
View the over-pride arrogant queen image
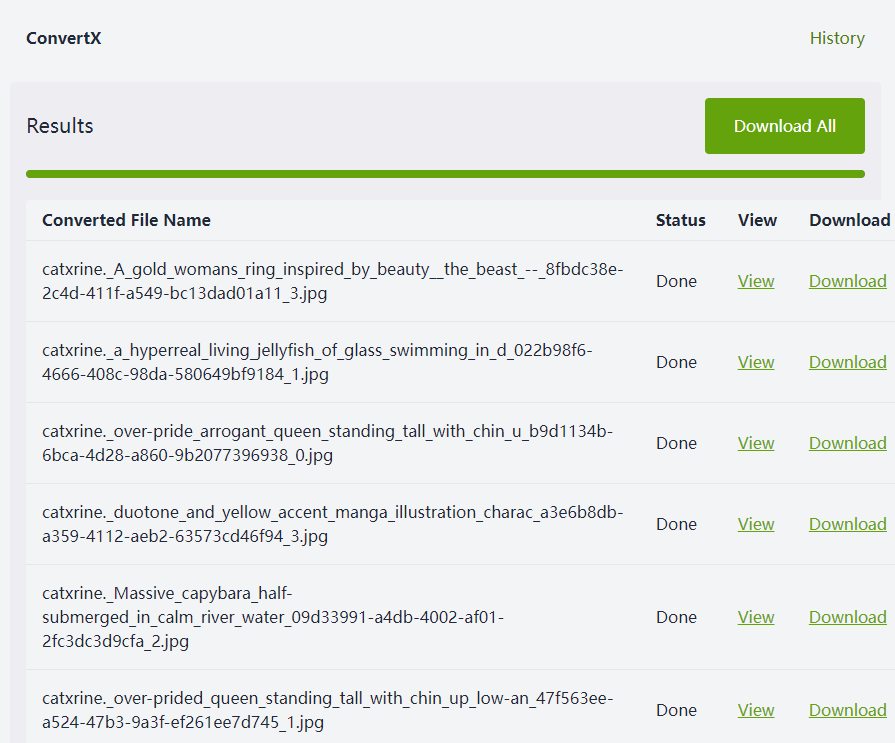(756, 443)
